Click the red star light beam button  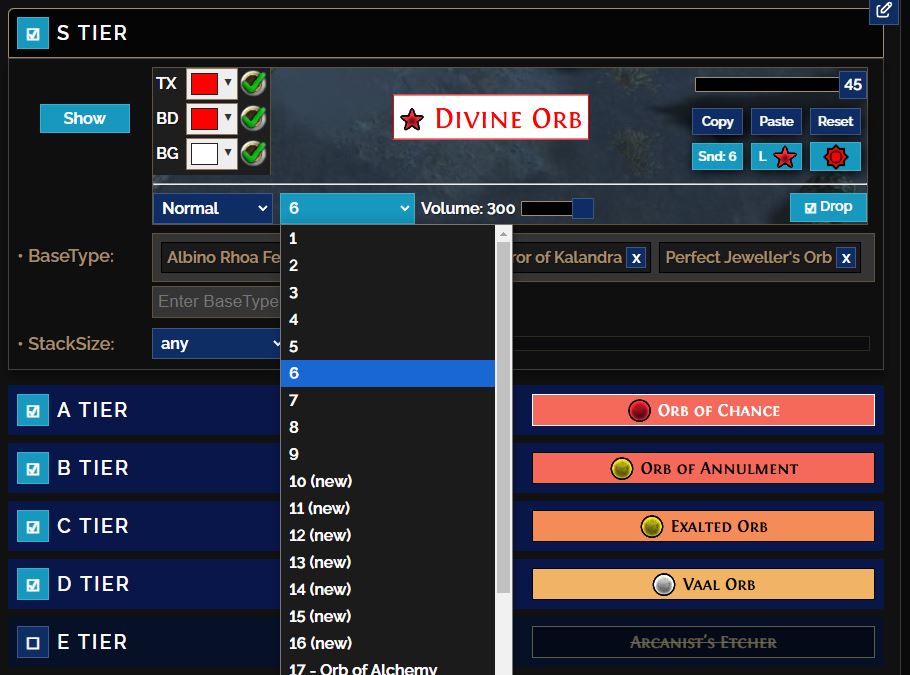[776, 157]
